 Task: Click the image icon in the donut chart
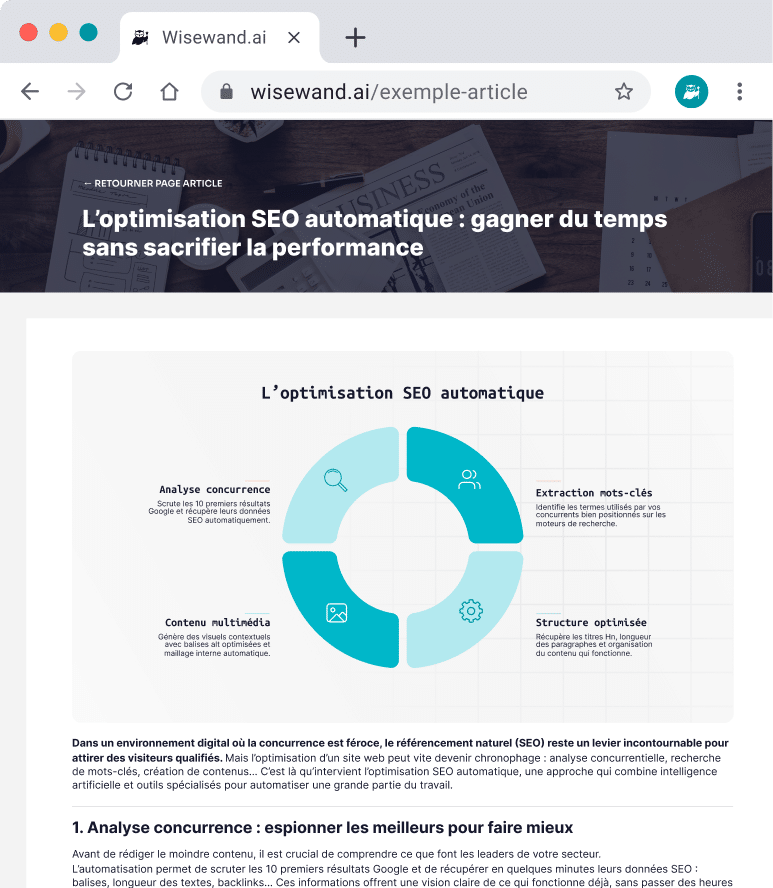[337, 612]
